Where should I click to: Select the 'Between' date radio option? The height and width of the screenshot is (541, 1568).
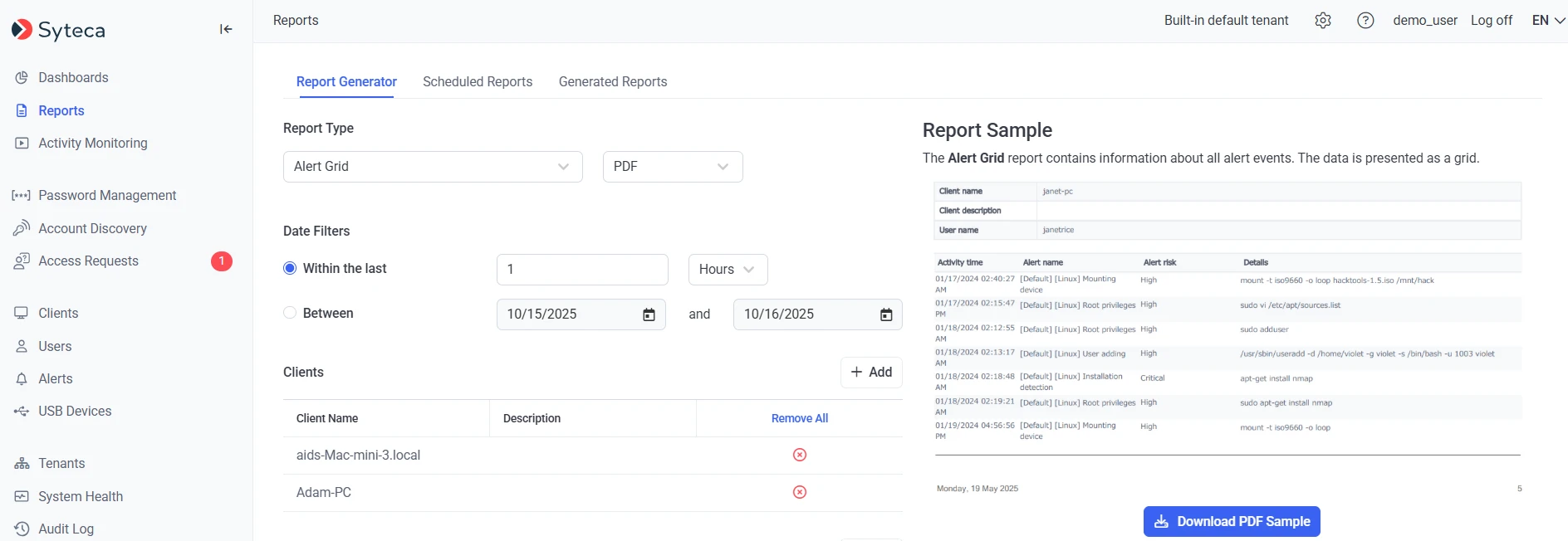tap(290, 313)
